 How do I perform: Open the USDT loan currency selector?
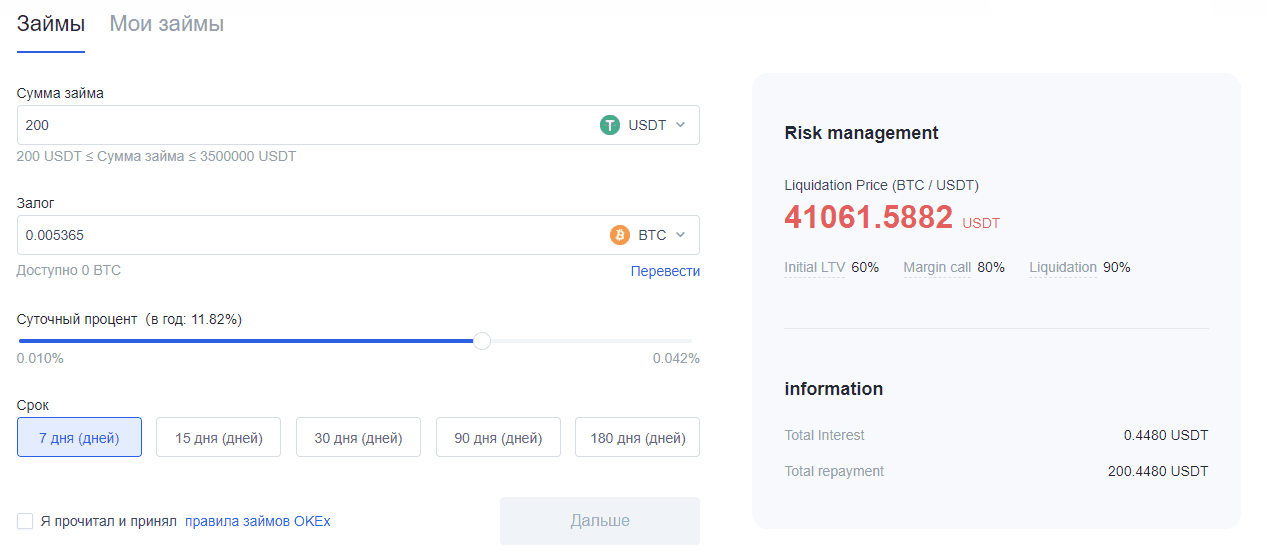tap(643, 125)
